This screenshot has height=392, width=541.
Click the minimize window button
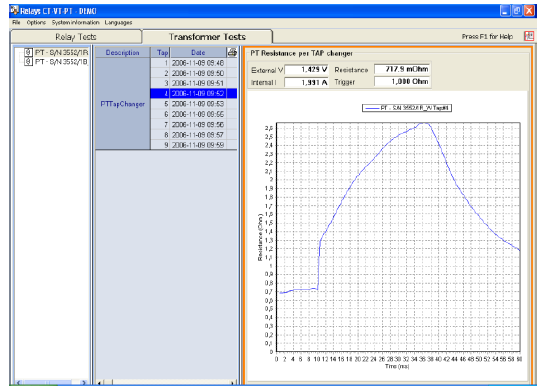505,11
